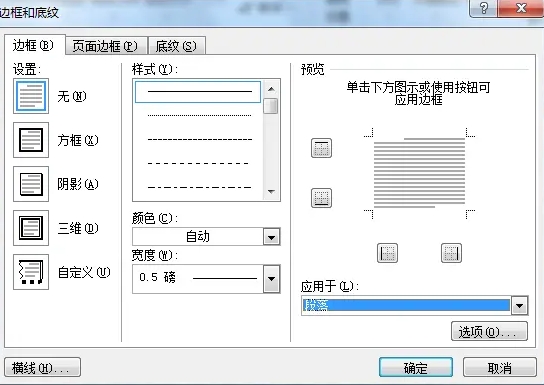Toggle the bottom border button in preview
Screen dimensions: 544x385
point(321,198)
